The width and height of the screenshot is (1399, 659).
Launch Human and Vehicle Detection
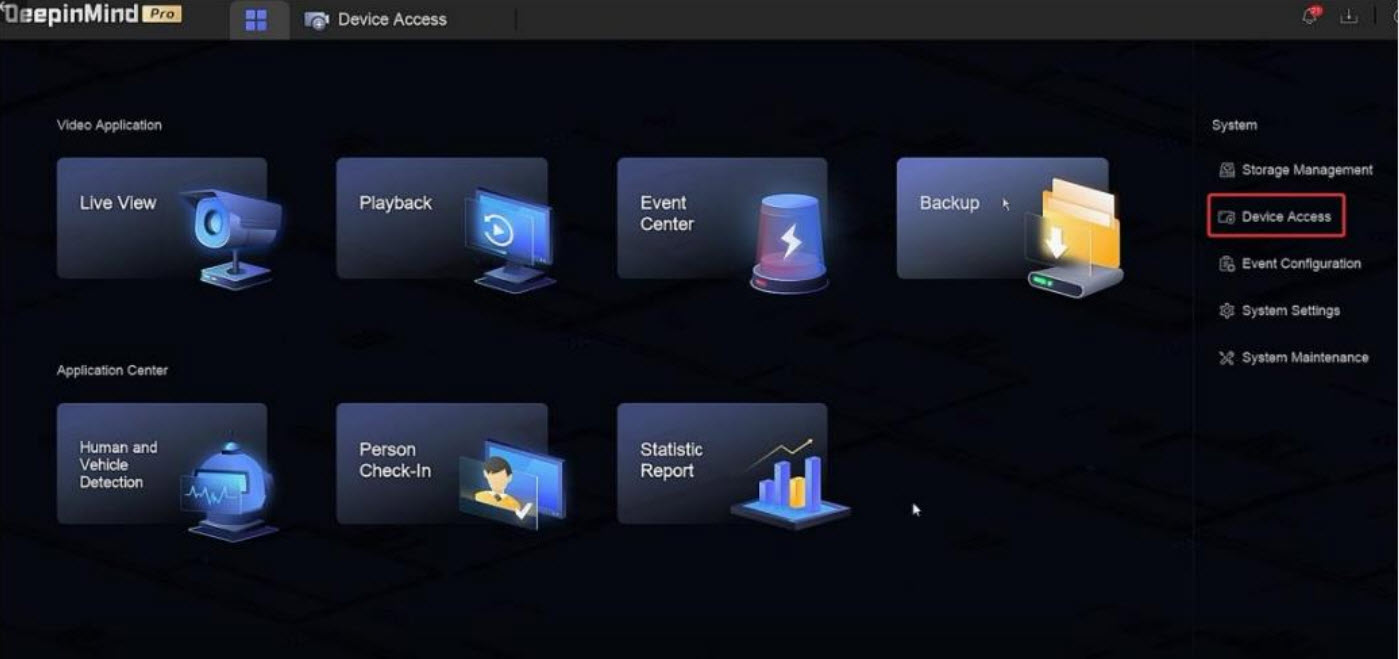coord(162,464)
